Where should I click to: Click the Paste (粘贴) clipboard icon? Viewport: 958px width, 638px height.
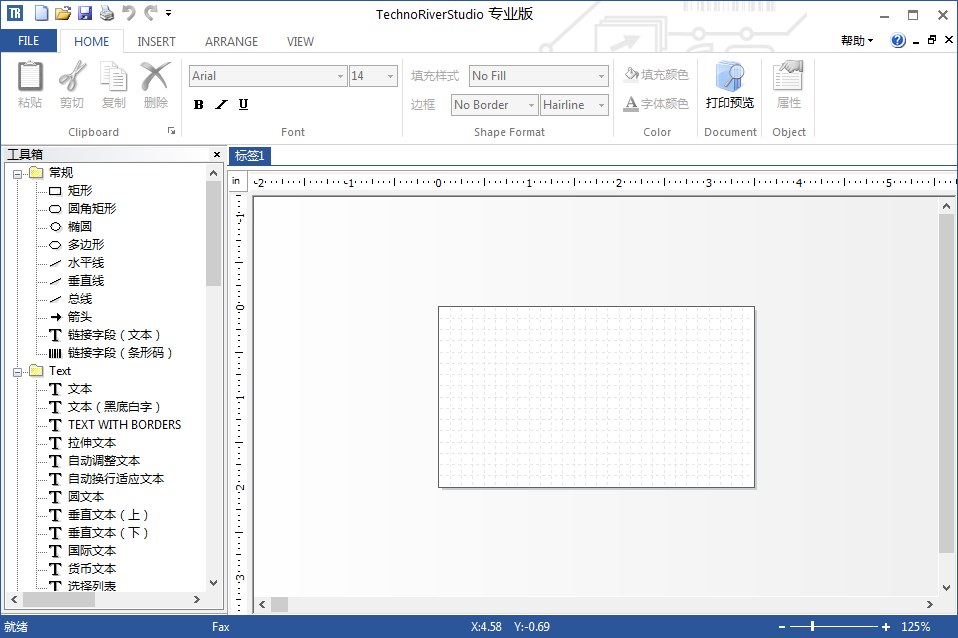tap(30, 85)
